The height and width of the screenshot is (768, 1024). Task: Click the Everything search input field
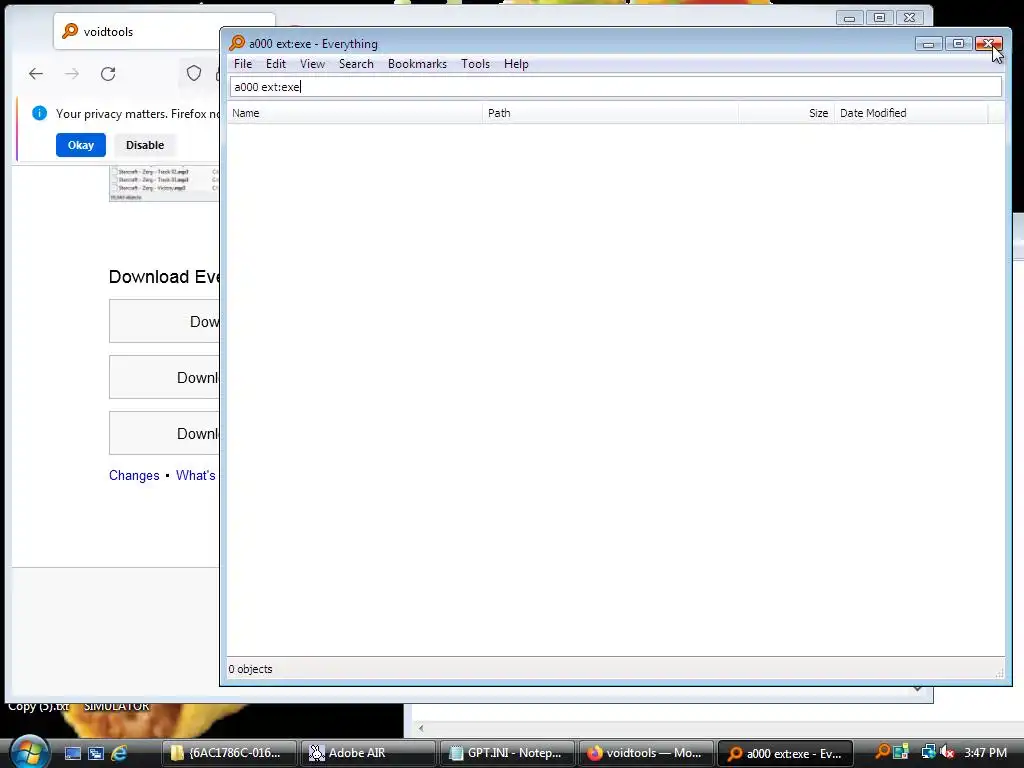point(615,87)
